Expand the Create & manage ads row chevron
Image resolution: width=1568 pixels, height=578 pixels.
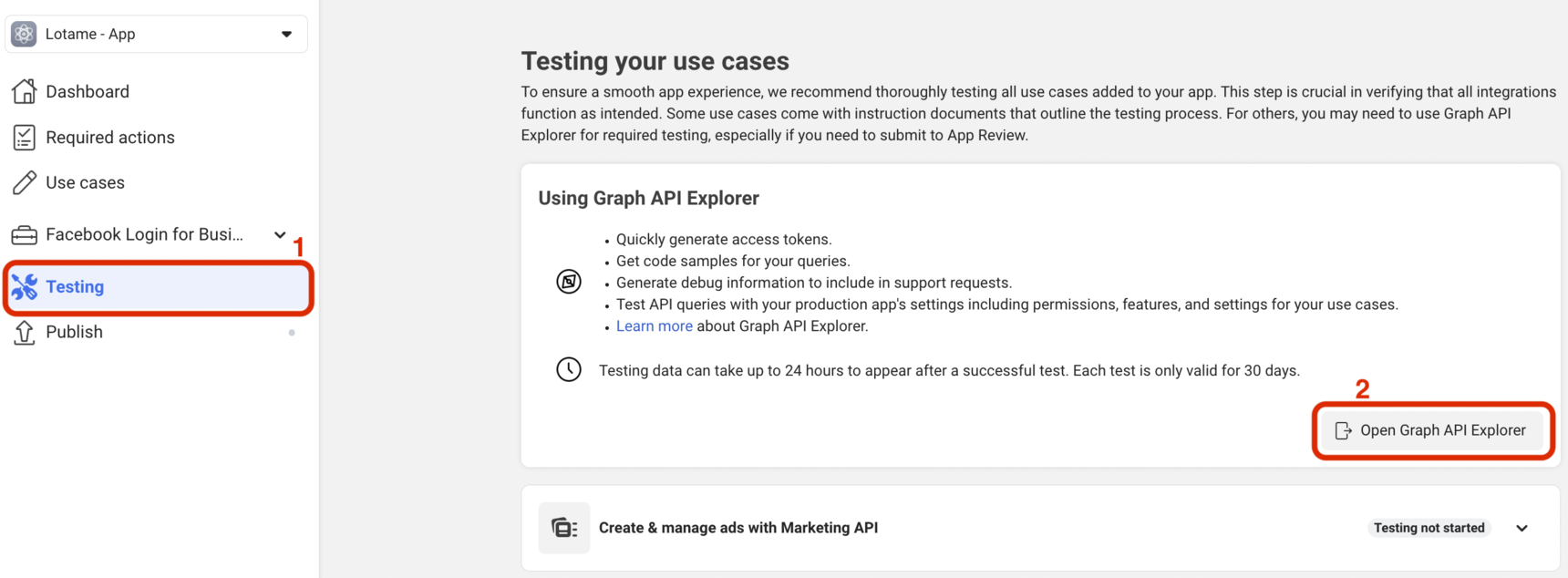coord(1522,528)
